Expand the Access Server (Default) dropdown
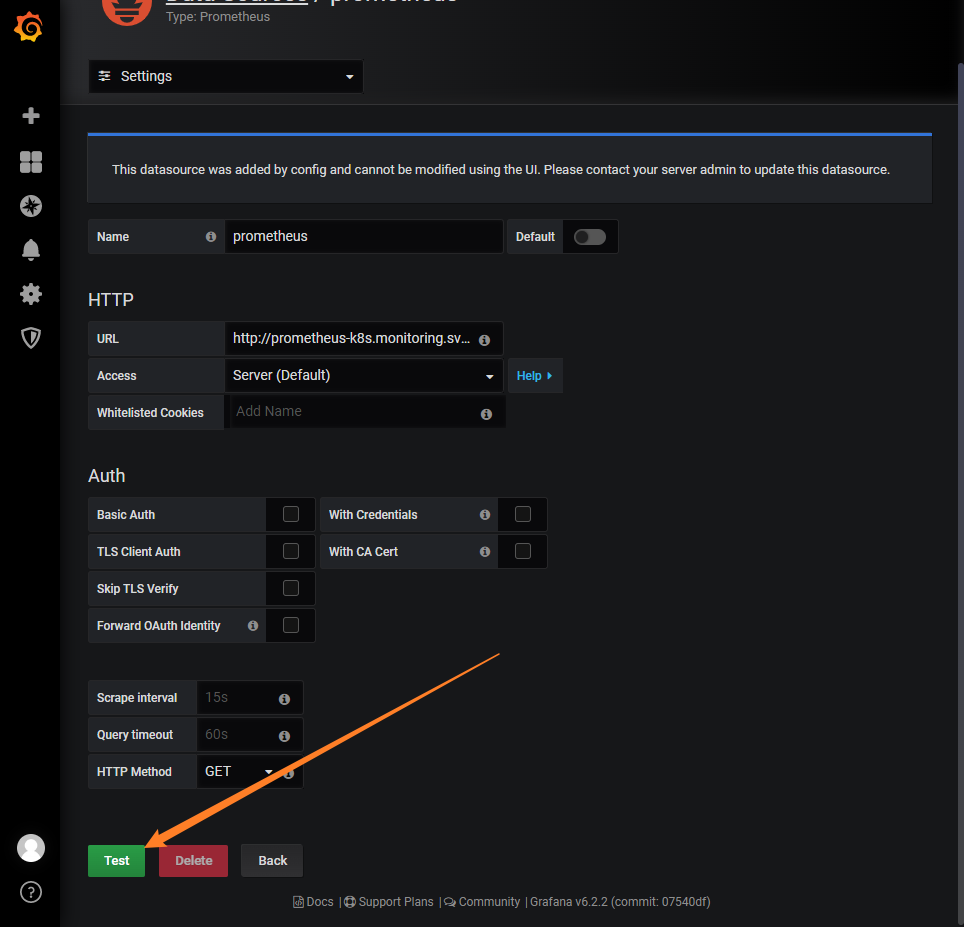964x927 pixels. point(364,376)
